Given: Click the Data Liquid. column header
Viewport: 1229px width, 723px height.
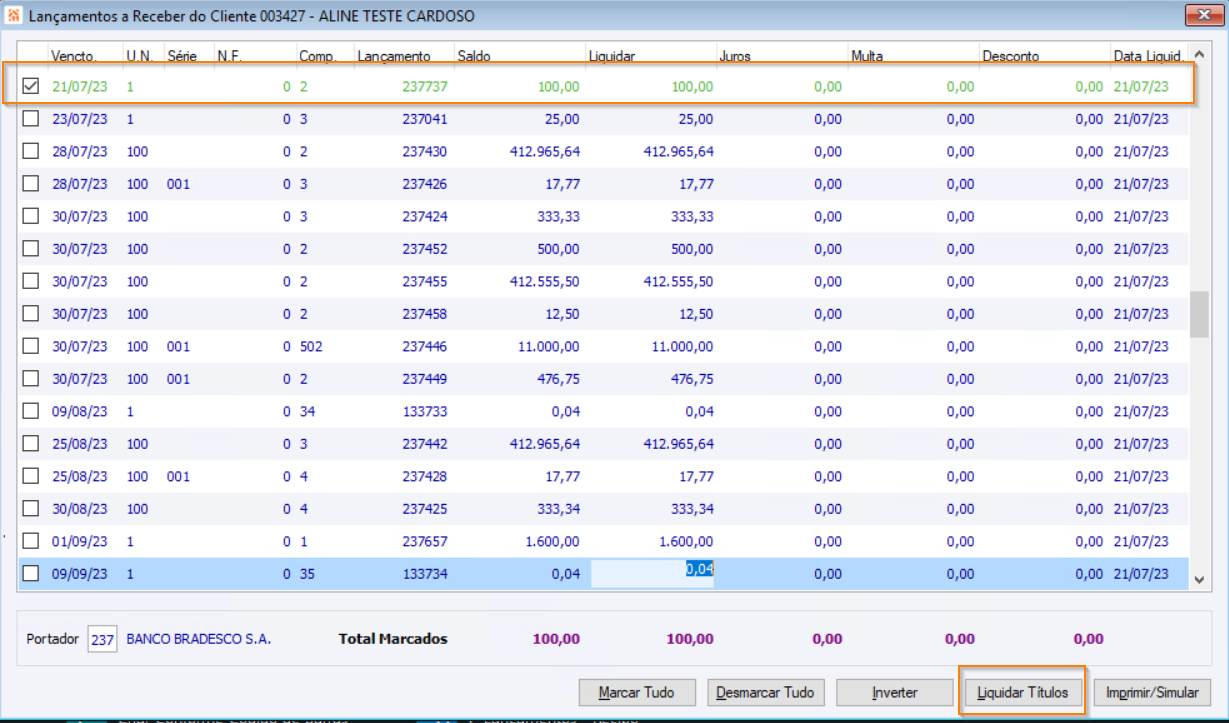Looking at the screenshot, I should click(x=1150, y=56).
